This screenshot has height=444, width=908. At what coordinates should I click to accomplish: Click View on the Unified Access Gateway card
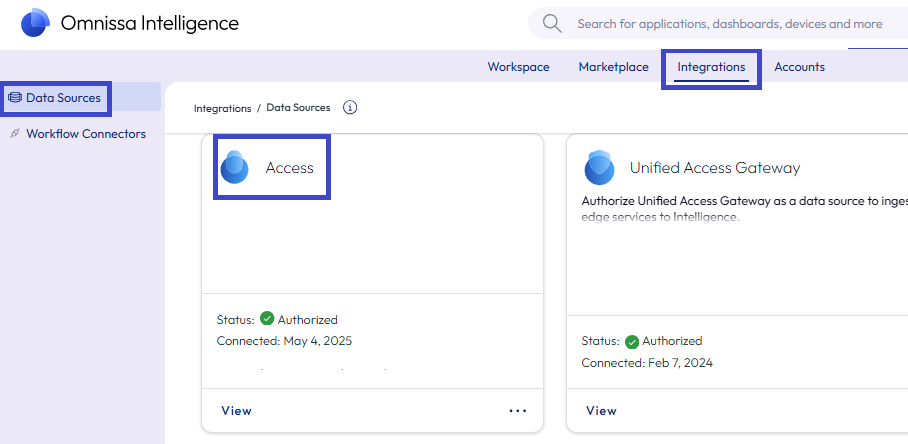(x=601, y=410)
